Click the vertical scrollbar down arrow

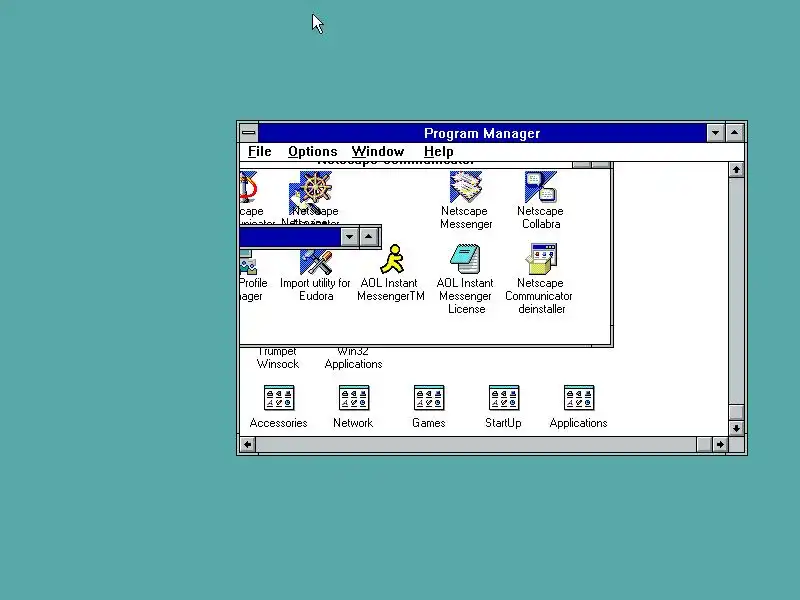pos(736,428)
